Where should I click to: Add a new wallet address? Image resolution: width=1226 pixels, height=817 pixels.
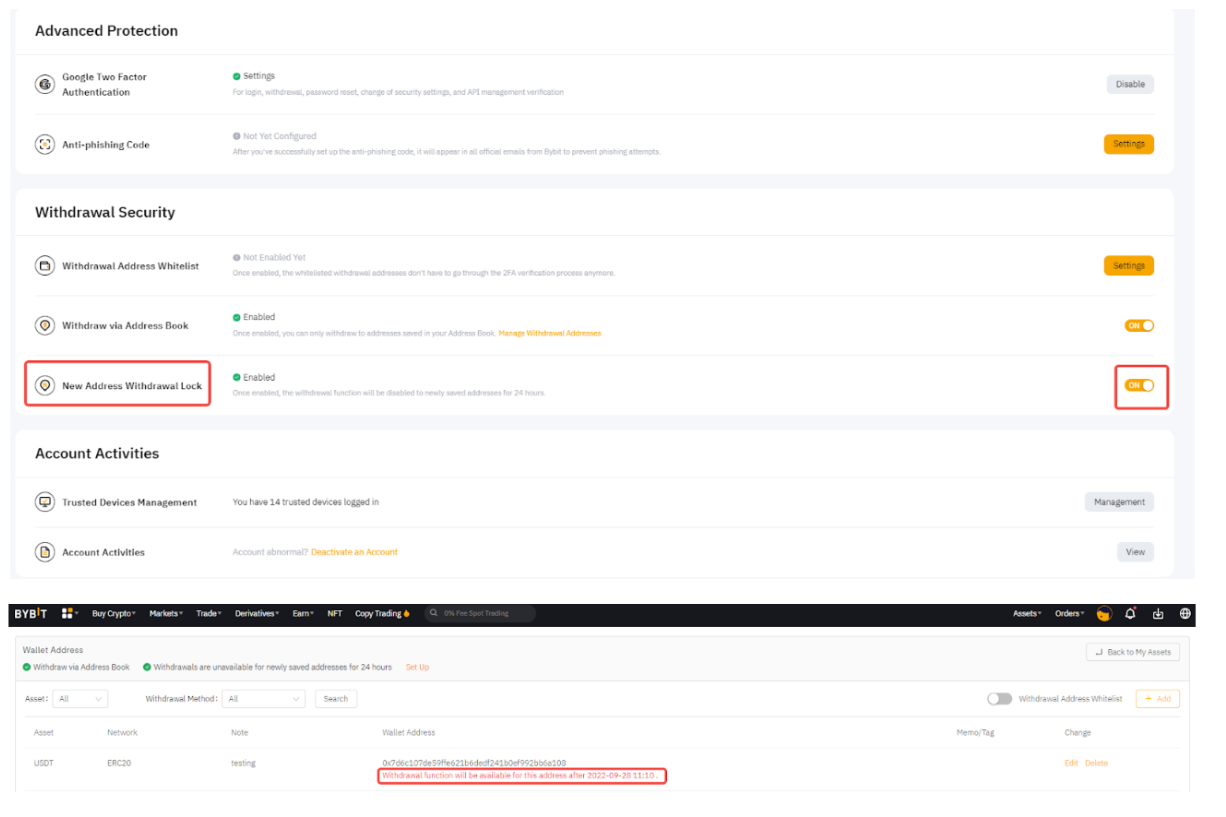point(1158,699)
